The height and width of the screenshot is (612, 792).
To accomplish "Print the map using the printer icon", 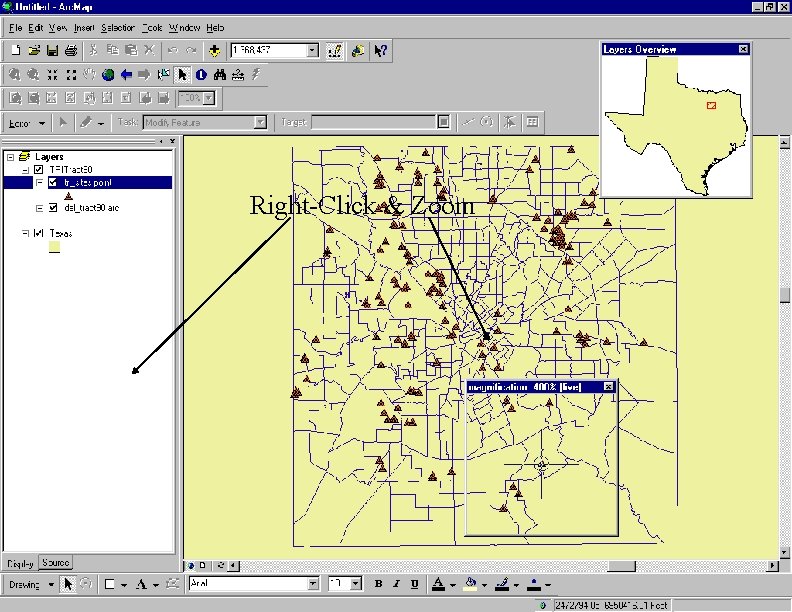I will pos(71,50).
